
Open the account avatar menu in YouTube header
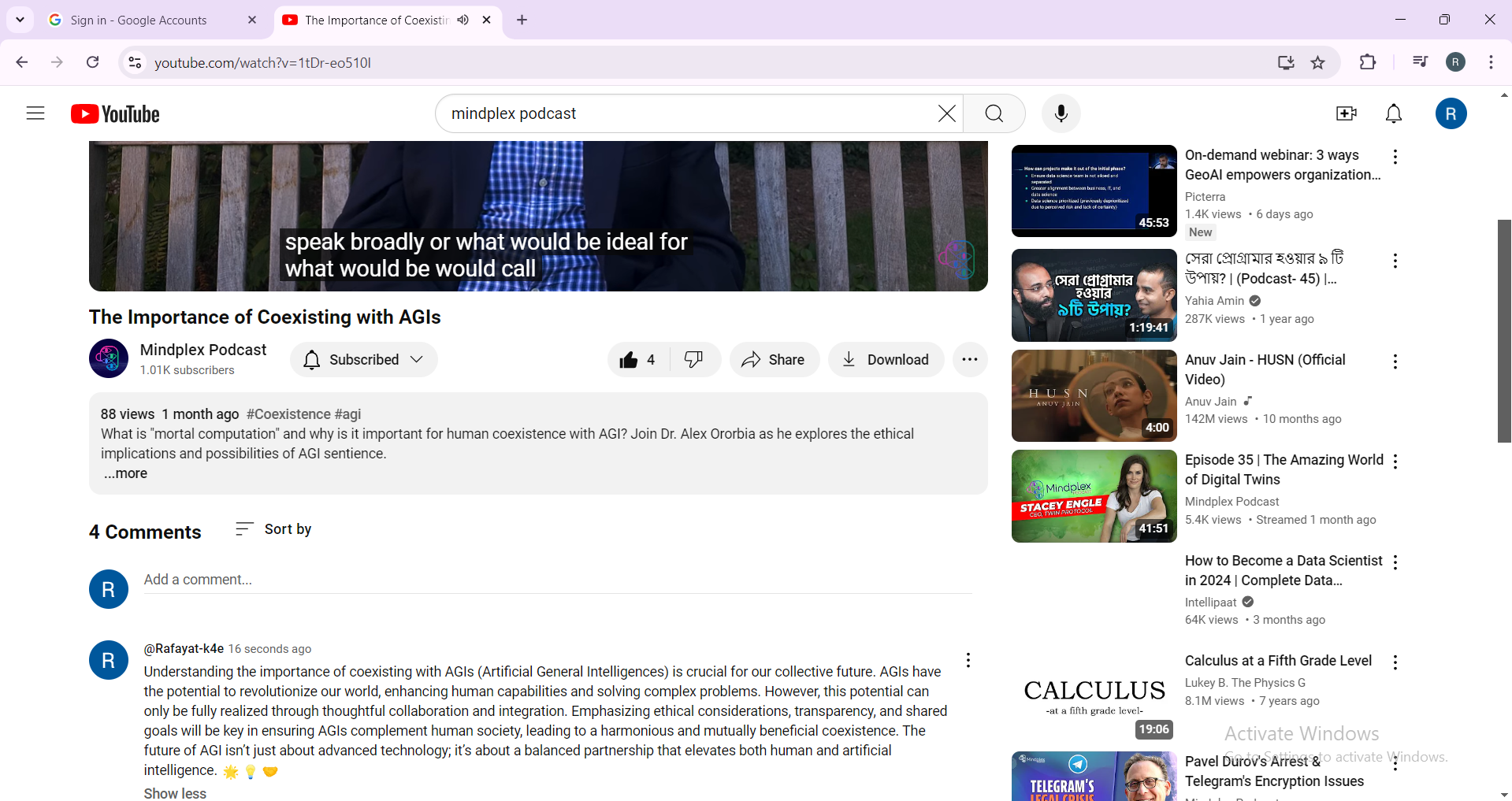click(1451, 113)
